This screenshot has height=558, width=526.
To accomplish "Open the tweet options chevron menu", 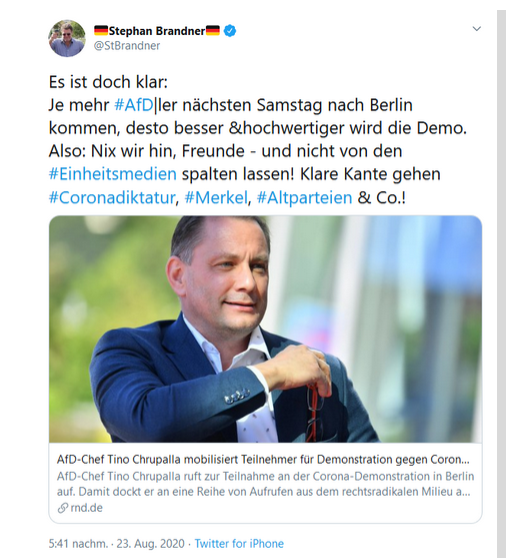I will [476, 28].
